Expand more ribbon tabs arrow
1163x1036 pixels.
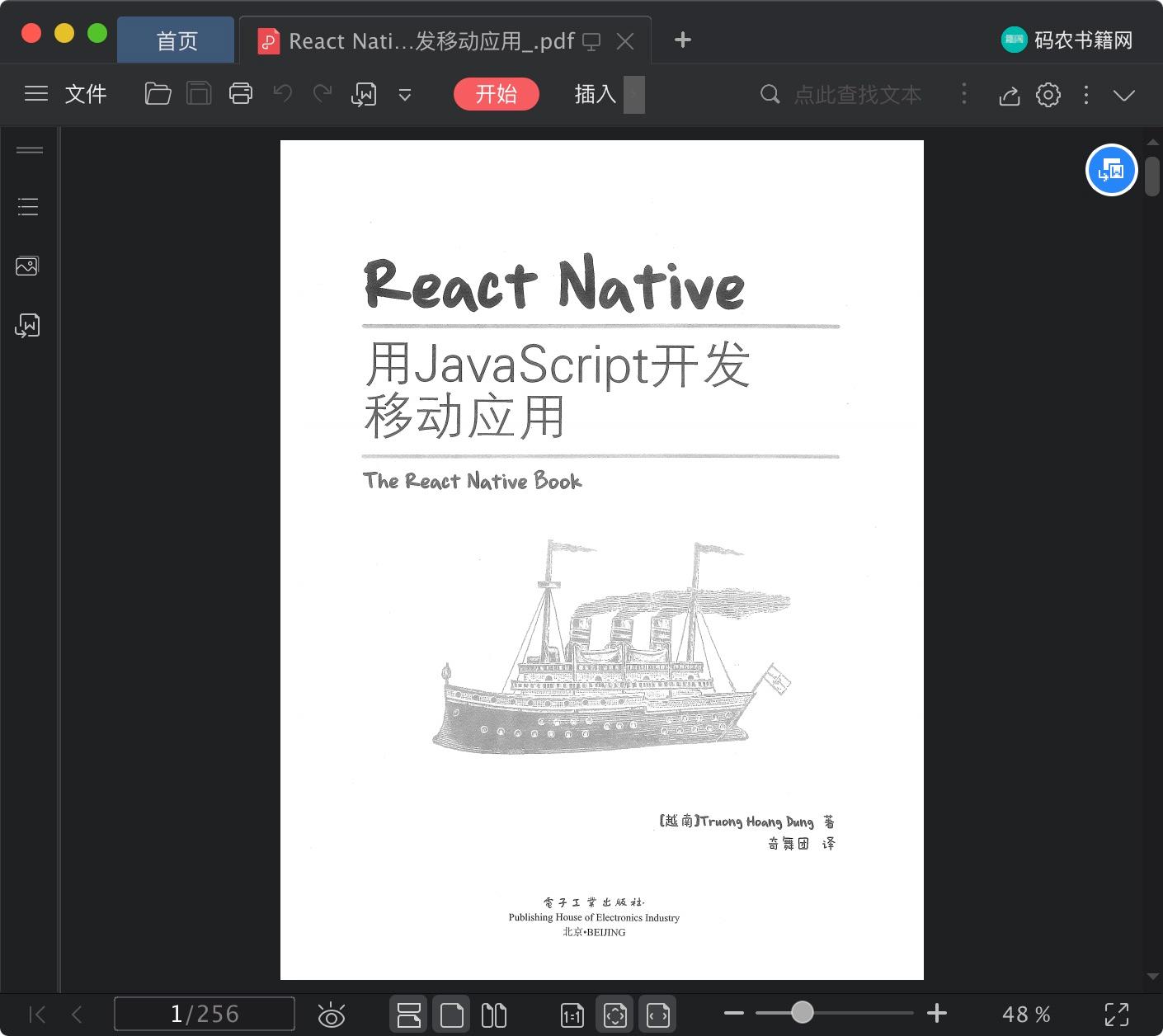click(x=633, y=94)
